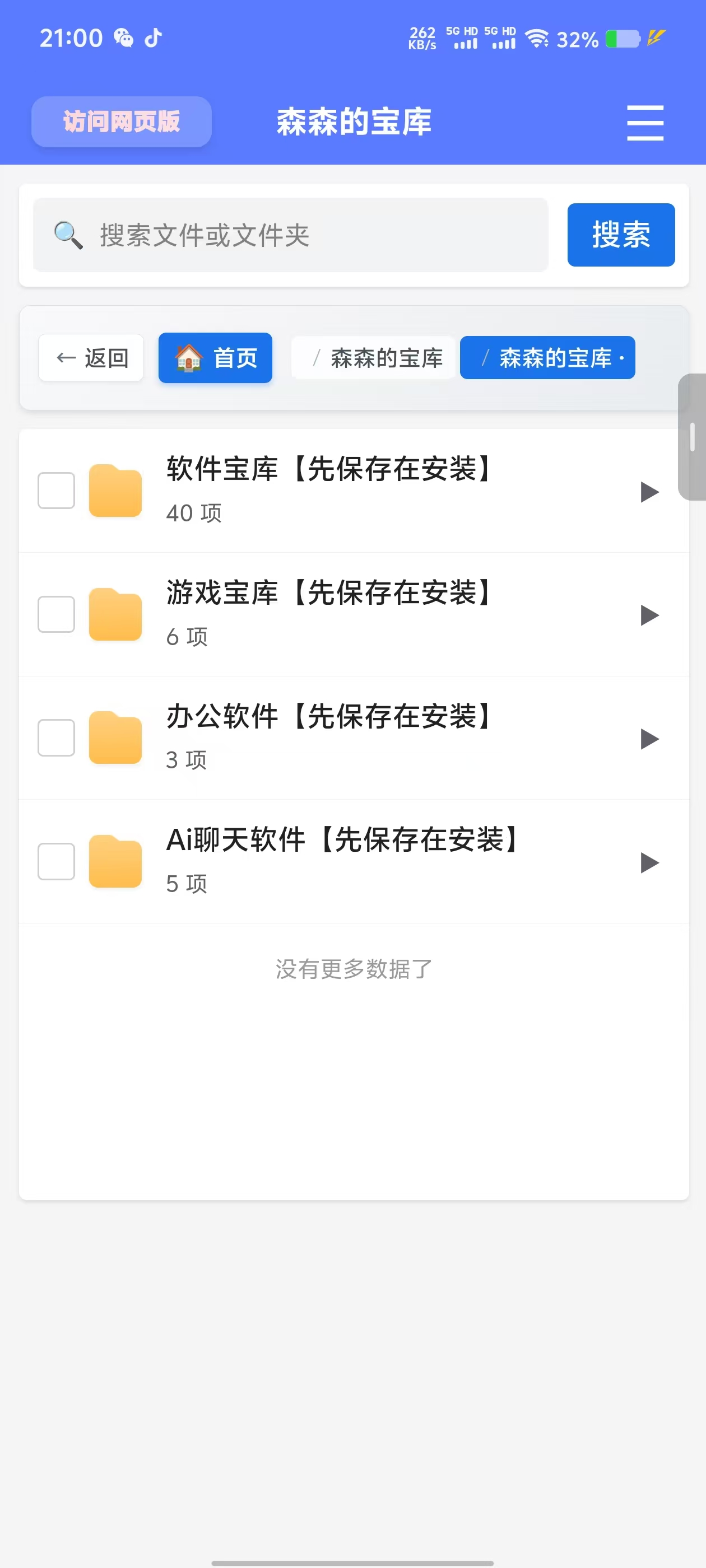Tick the Ai聊天软件 folder checkbox
The width and height of the screenshot is (706, 1568).
(x=56, y=861)
